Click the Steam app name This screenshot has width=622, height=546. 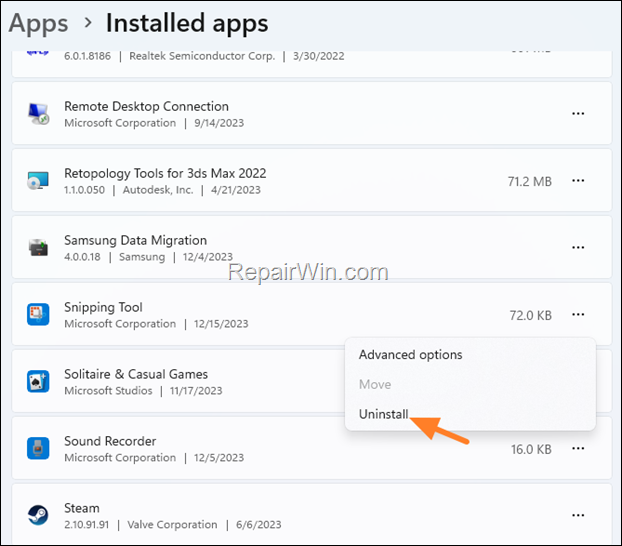pyautogui.click(x=82, y=508)
